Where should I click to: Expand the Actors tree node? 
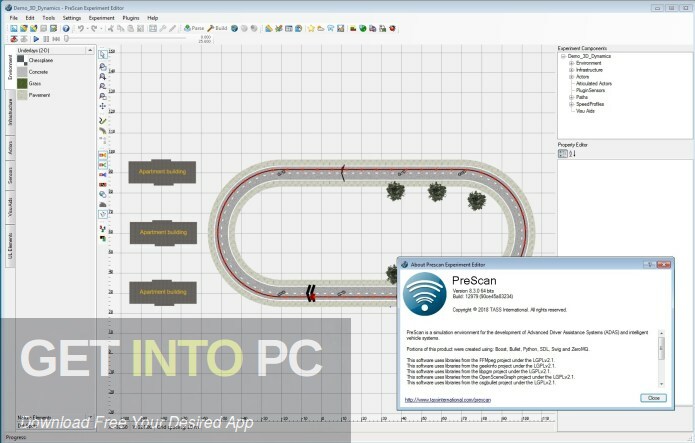click(571, 77)
